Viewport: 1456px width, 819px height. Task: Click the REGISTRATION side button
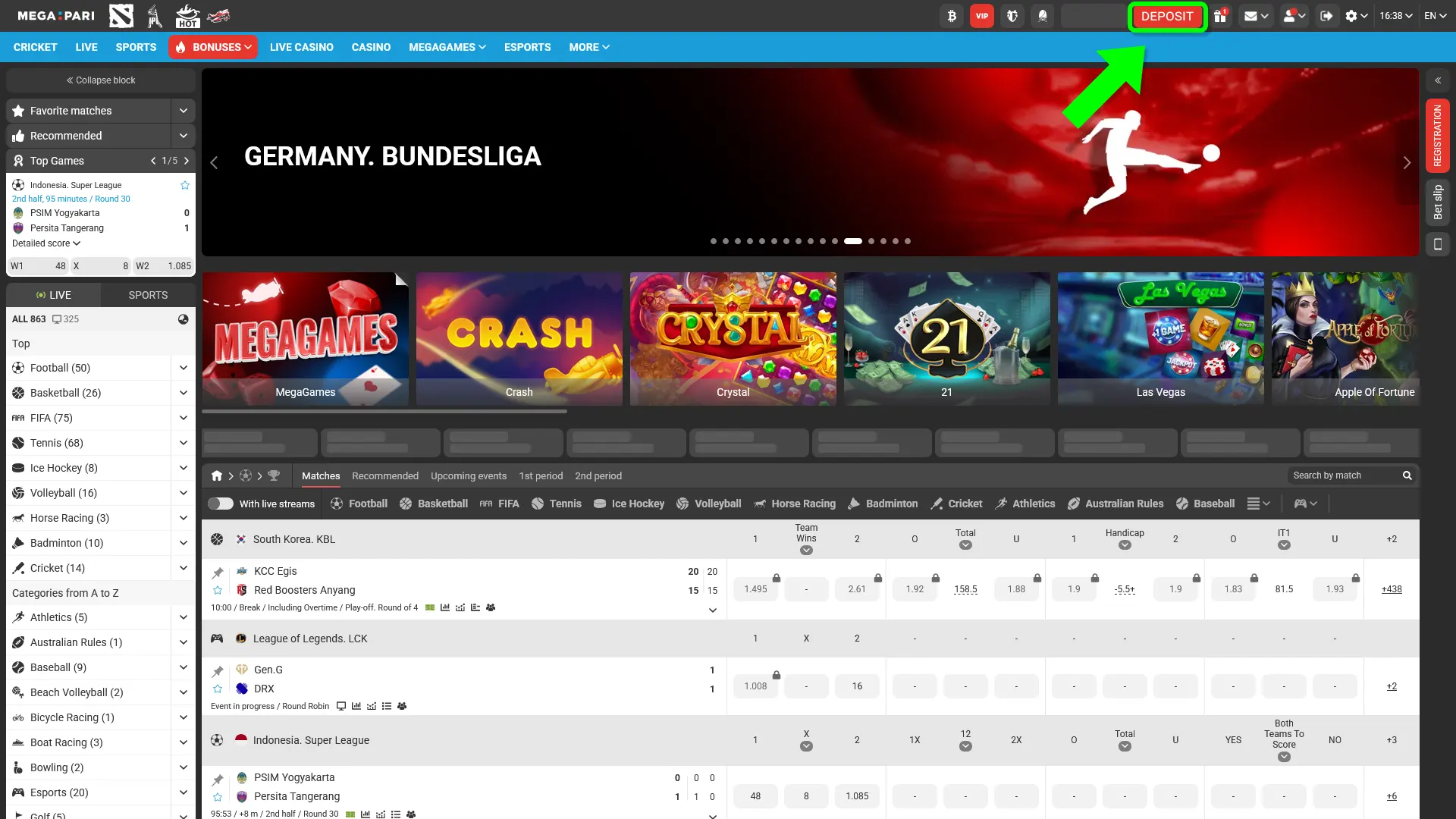coord(1437,136)
